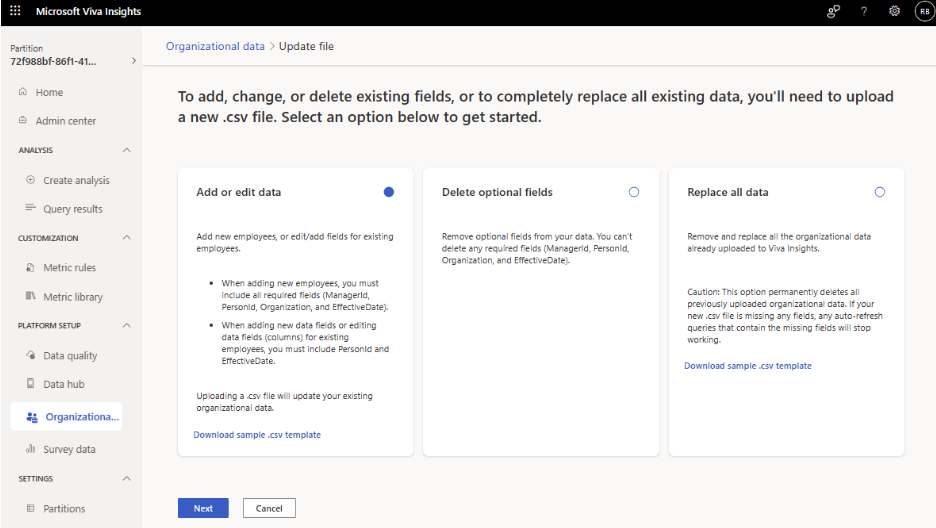
Task: Click the RB account avatar
Action: tap(925, 11)
